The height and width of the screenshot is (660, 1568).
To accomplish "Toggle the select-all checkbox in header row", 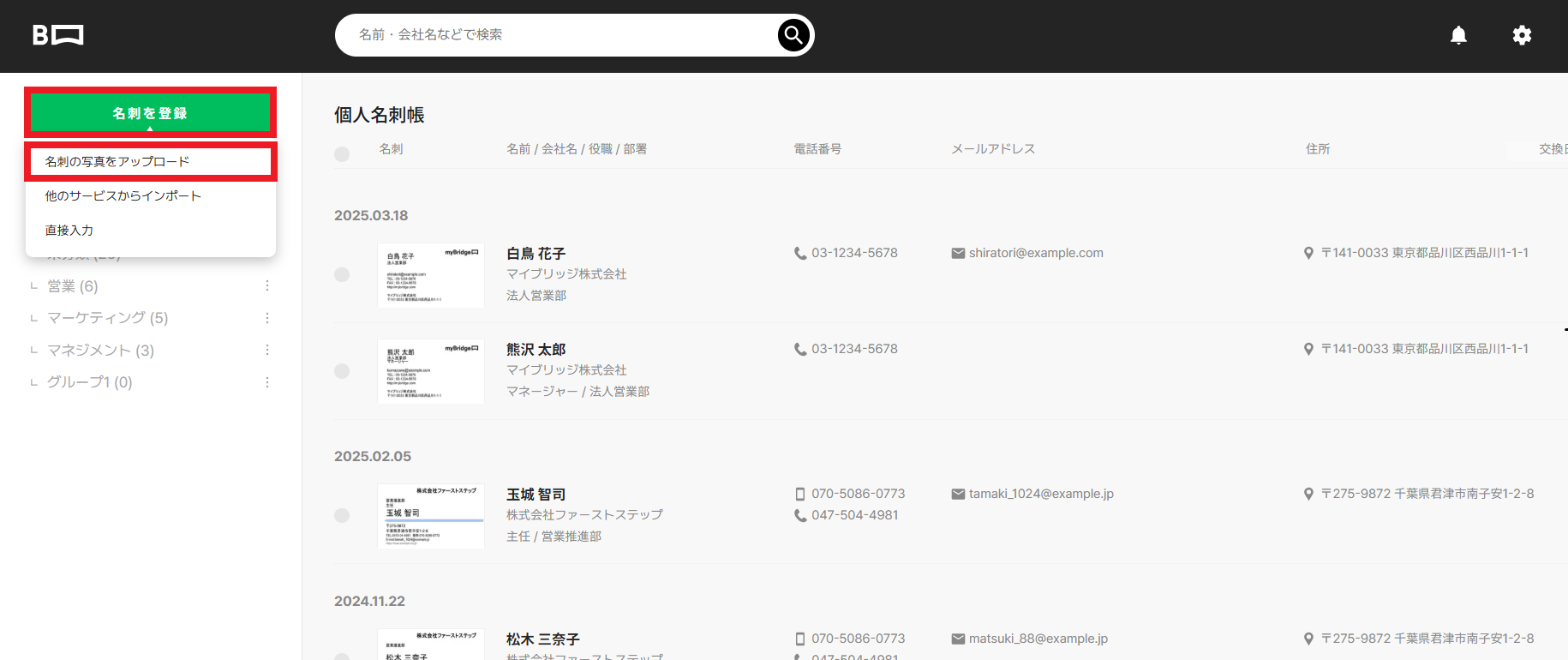I will pyautogui.click(x=342, y=154).
